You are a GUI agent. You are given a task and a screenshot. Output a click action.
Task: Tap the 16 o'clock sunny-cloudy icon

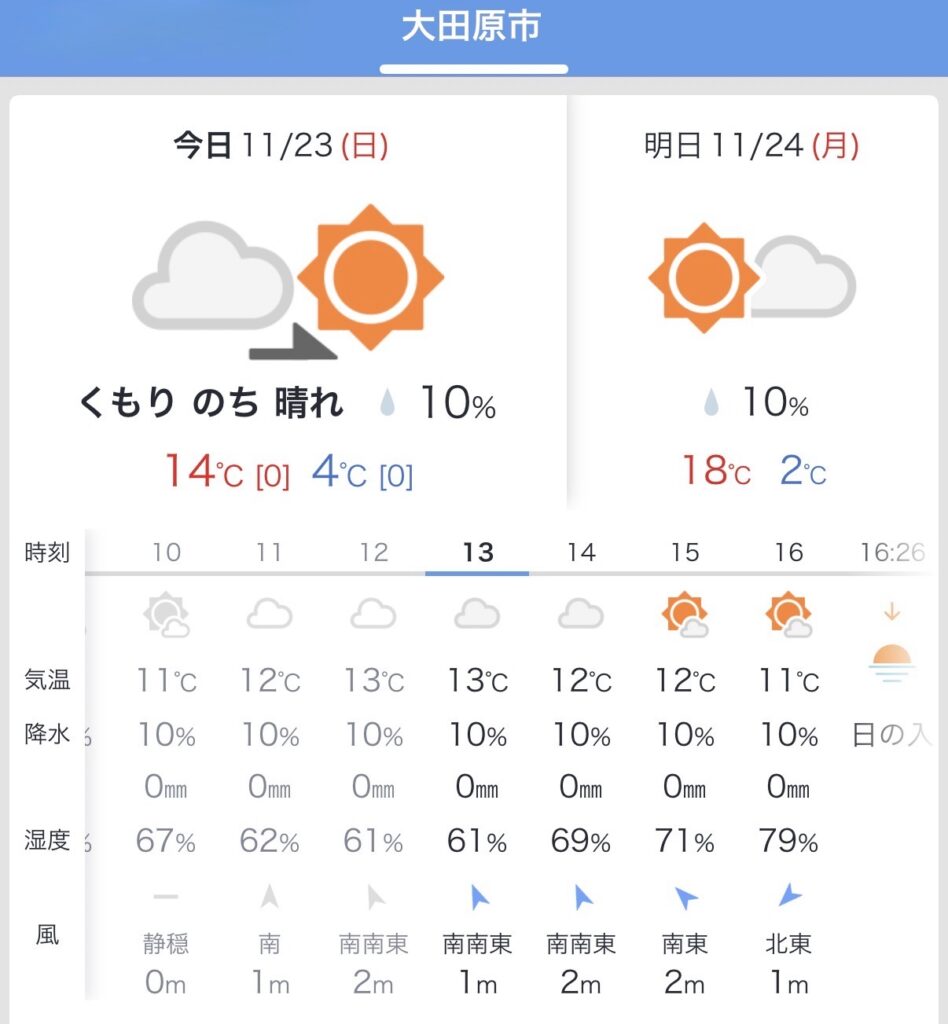pyautogui.click(x=789, y=614)
